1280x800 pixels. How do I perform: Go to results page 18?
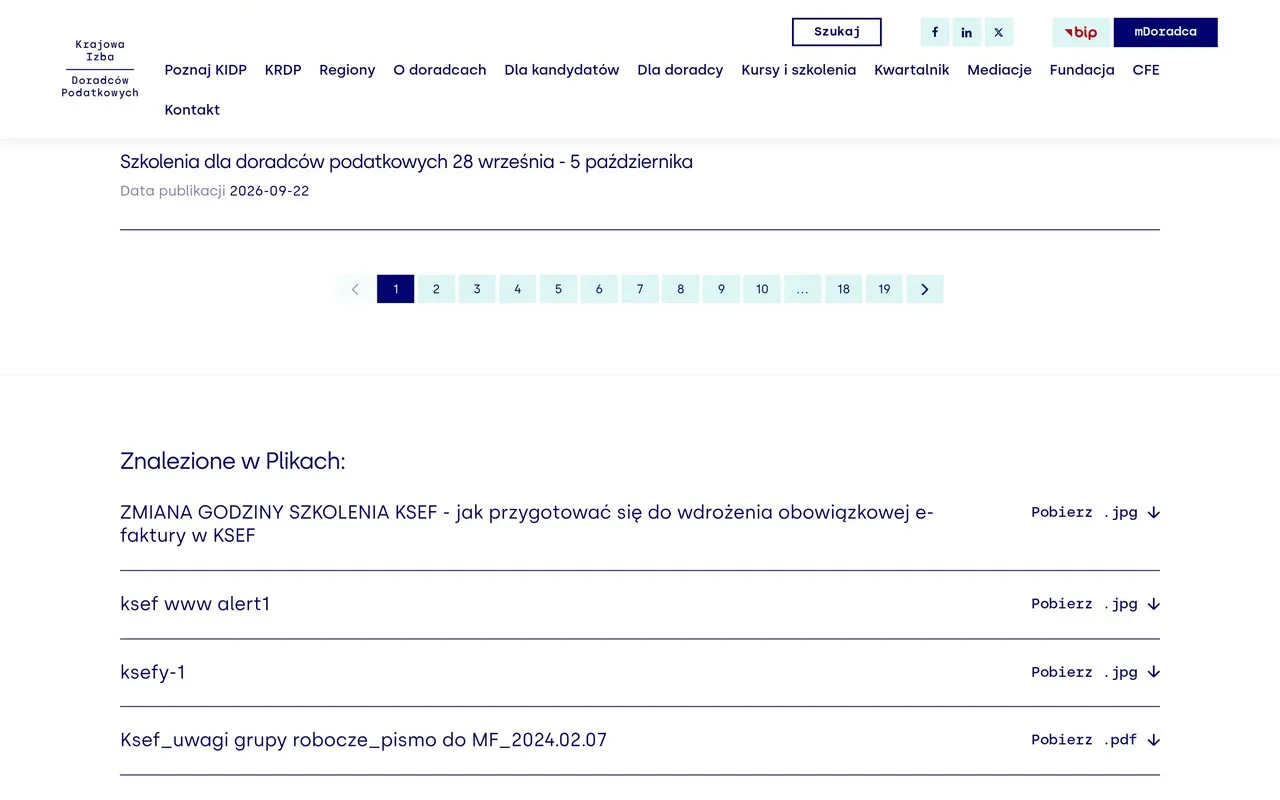[x=844, y=289]
